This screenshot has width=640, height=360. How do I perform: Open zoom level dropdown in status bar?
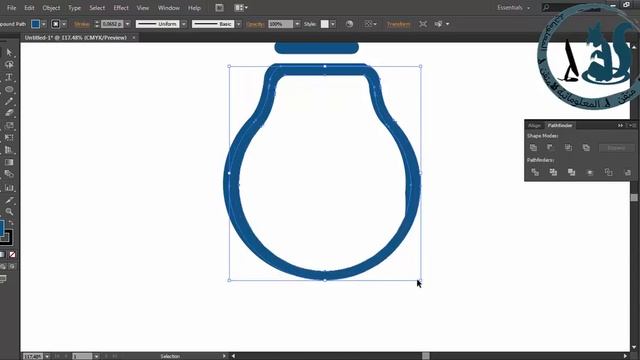pyautogui.click(x=47, y=356)
